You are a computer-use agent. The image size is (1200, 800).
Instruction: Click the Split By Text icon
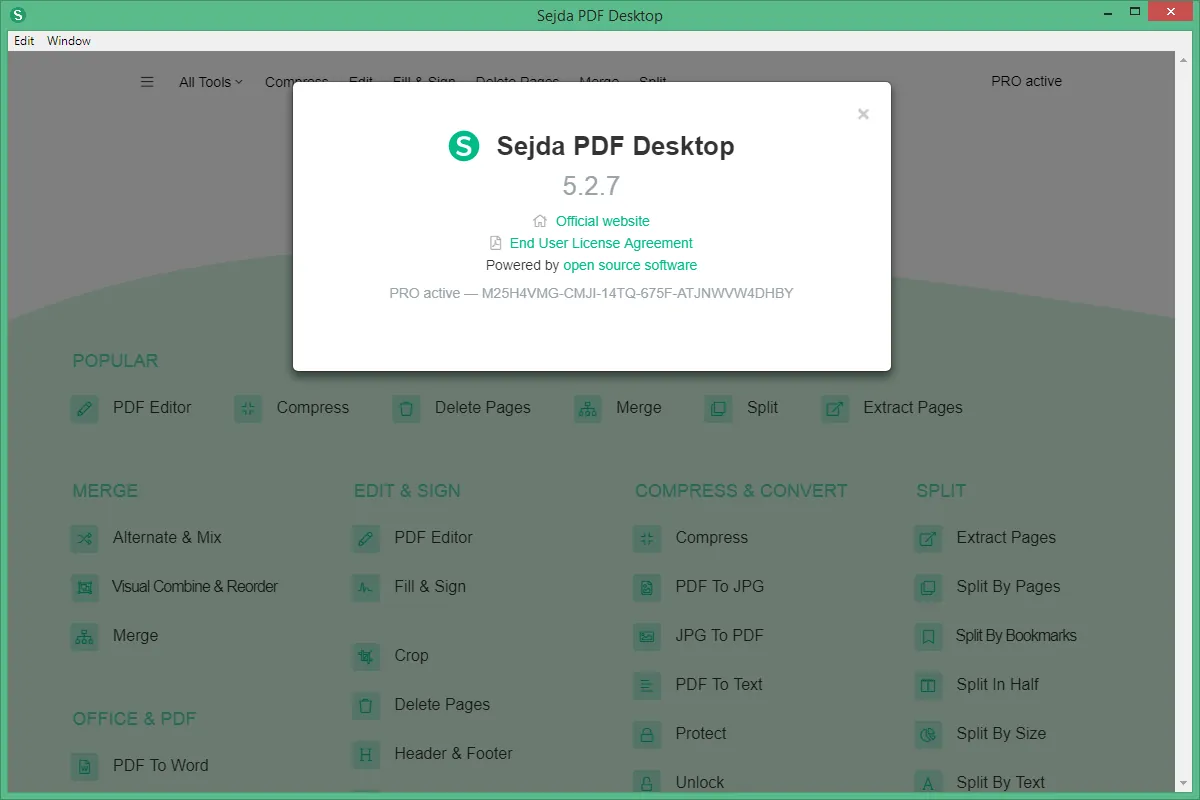click(928, 782)
